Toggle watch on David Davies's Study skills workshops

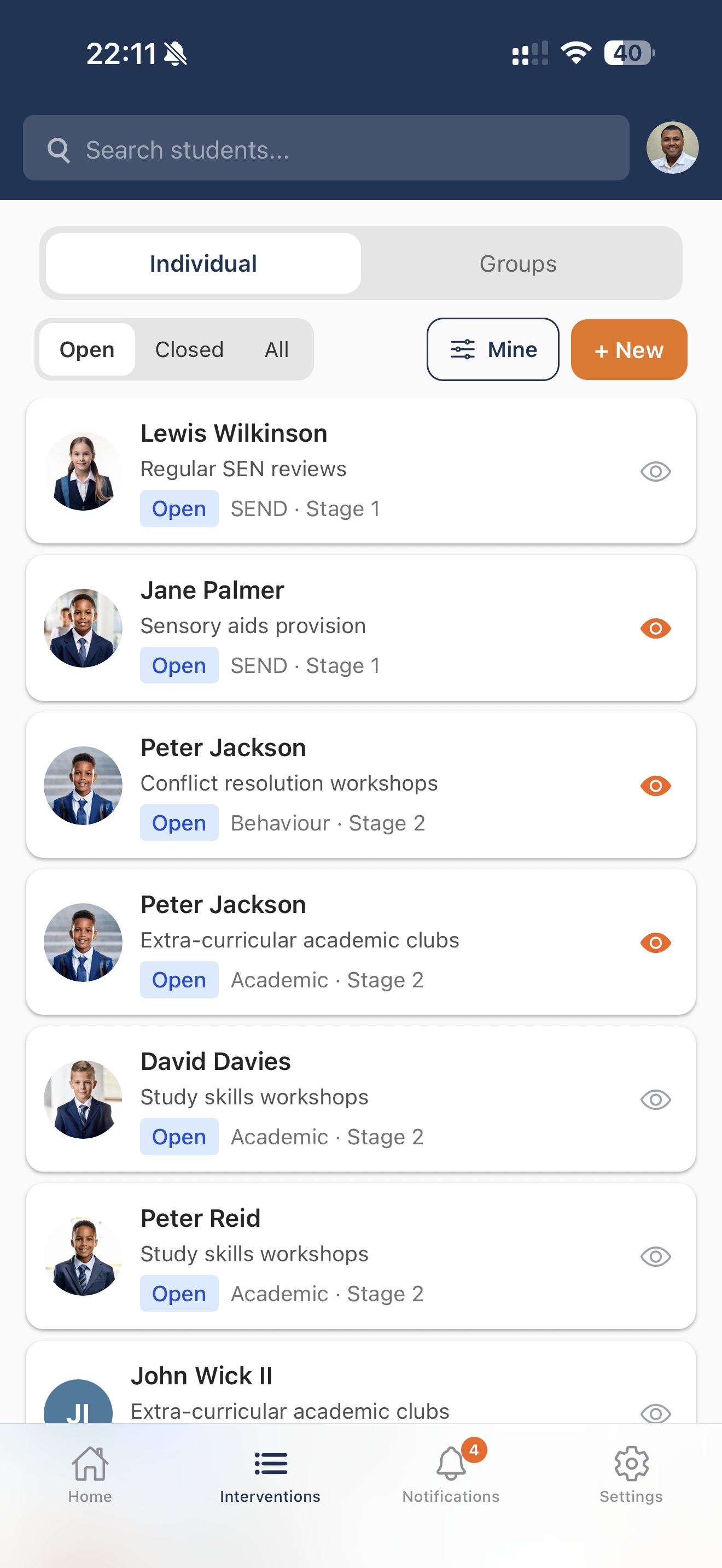pyautogui.click(x=656, y=1100)
